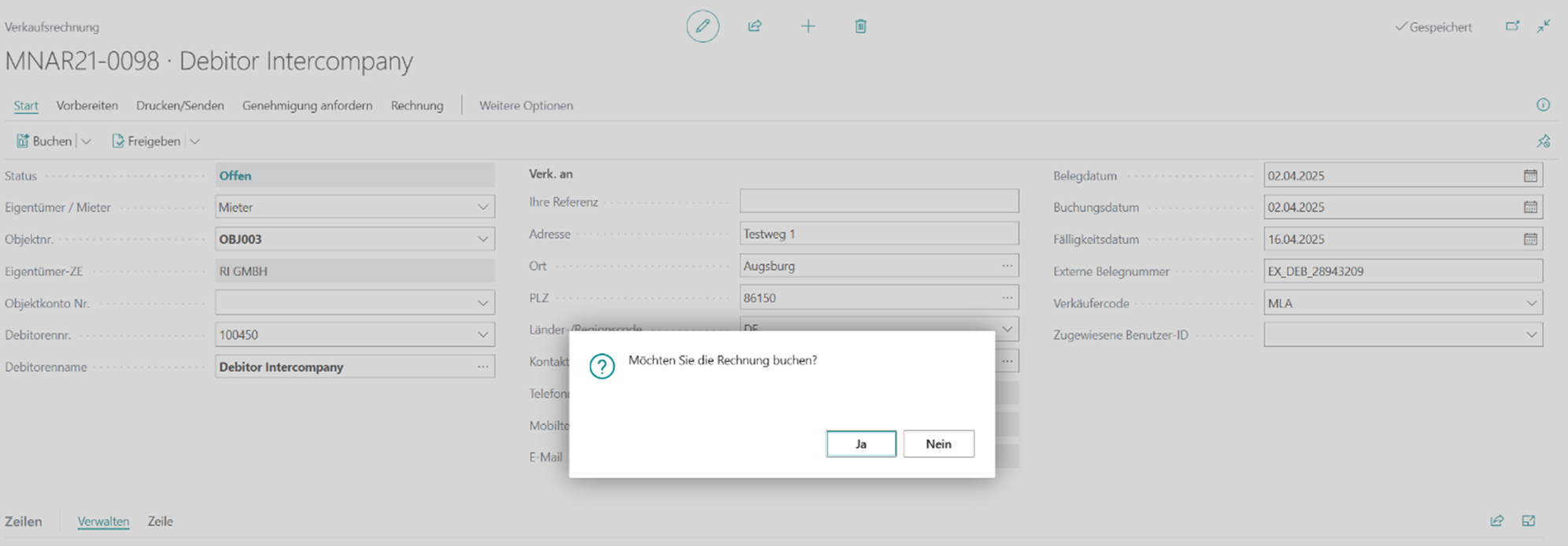Click the collapse page arrows icon
1568x546 pixels.
coord(1544,27)
